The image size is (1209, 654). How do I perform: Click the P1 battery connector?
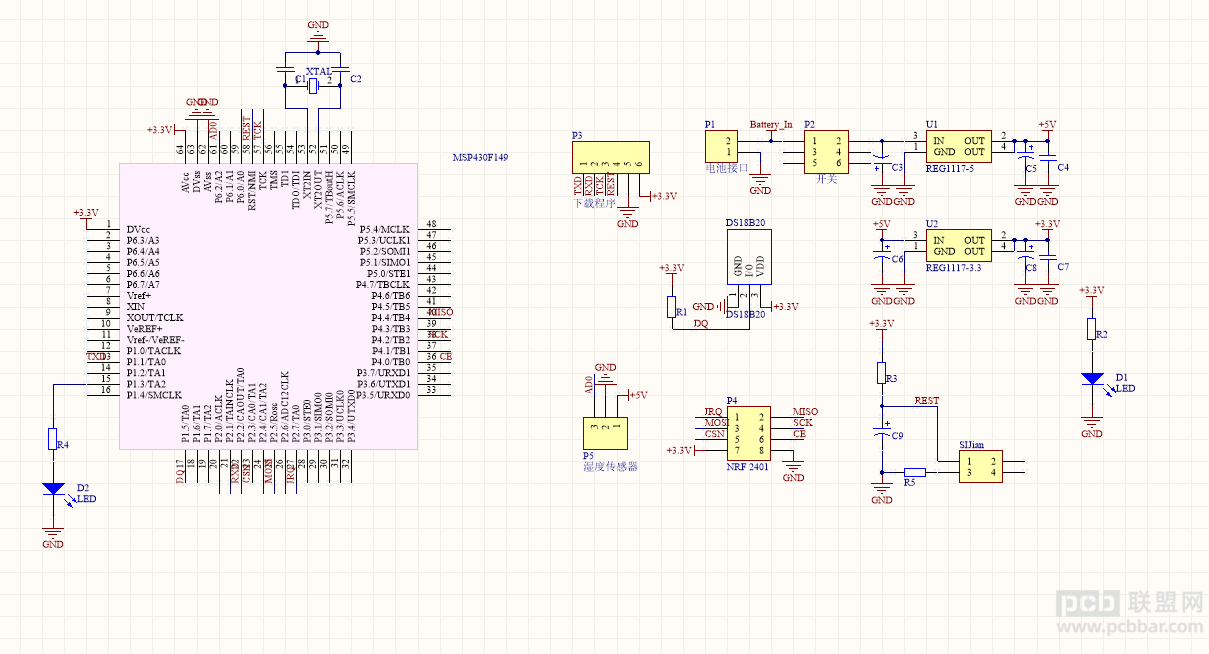point(725,147)
